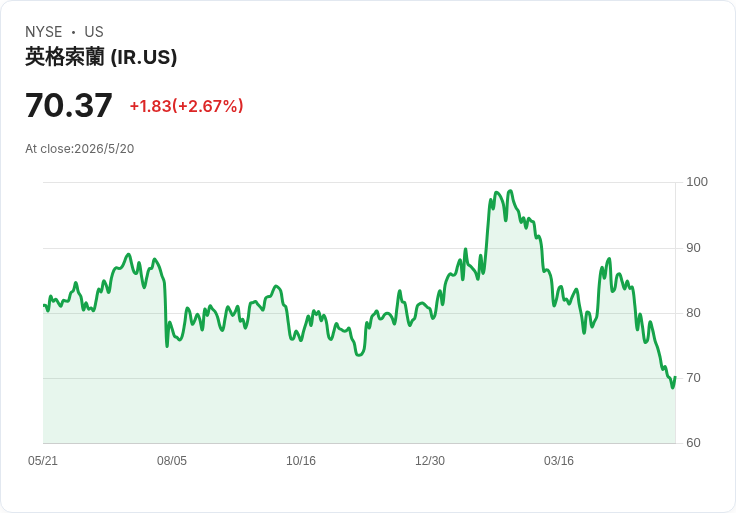
Task: Click the 08/05 date axis label
Action: pos(172,461)
